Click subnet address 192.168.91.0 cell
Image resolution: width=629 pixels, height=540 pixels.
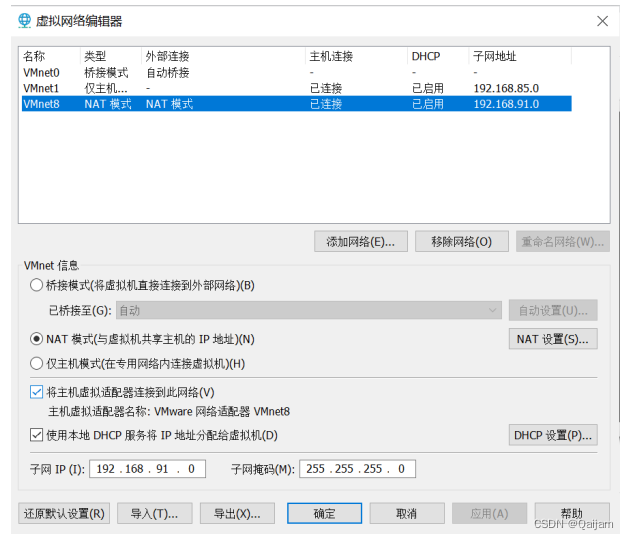point(506,104)
